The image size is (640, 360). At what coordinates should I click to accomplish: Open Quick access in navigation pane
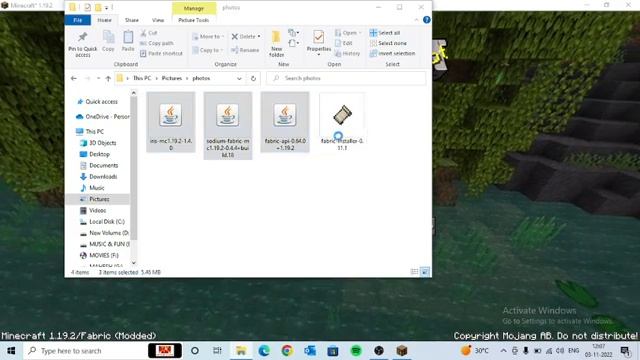click(x=97, y=102)
